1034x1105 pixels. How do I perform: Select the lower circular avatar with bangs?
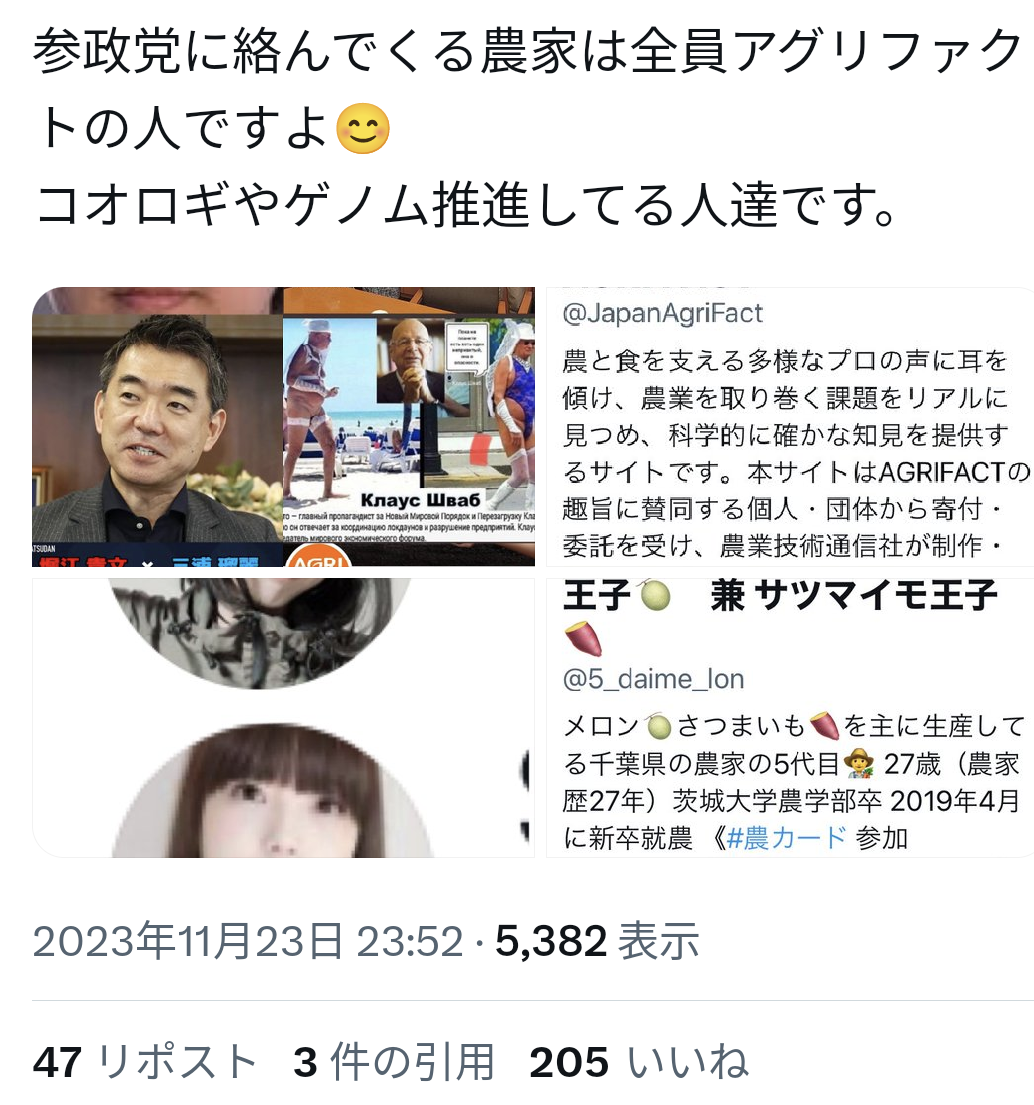[x=271, y=791]
